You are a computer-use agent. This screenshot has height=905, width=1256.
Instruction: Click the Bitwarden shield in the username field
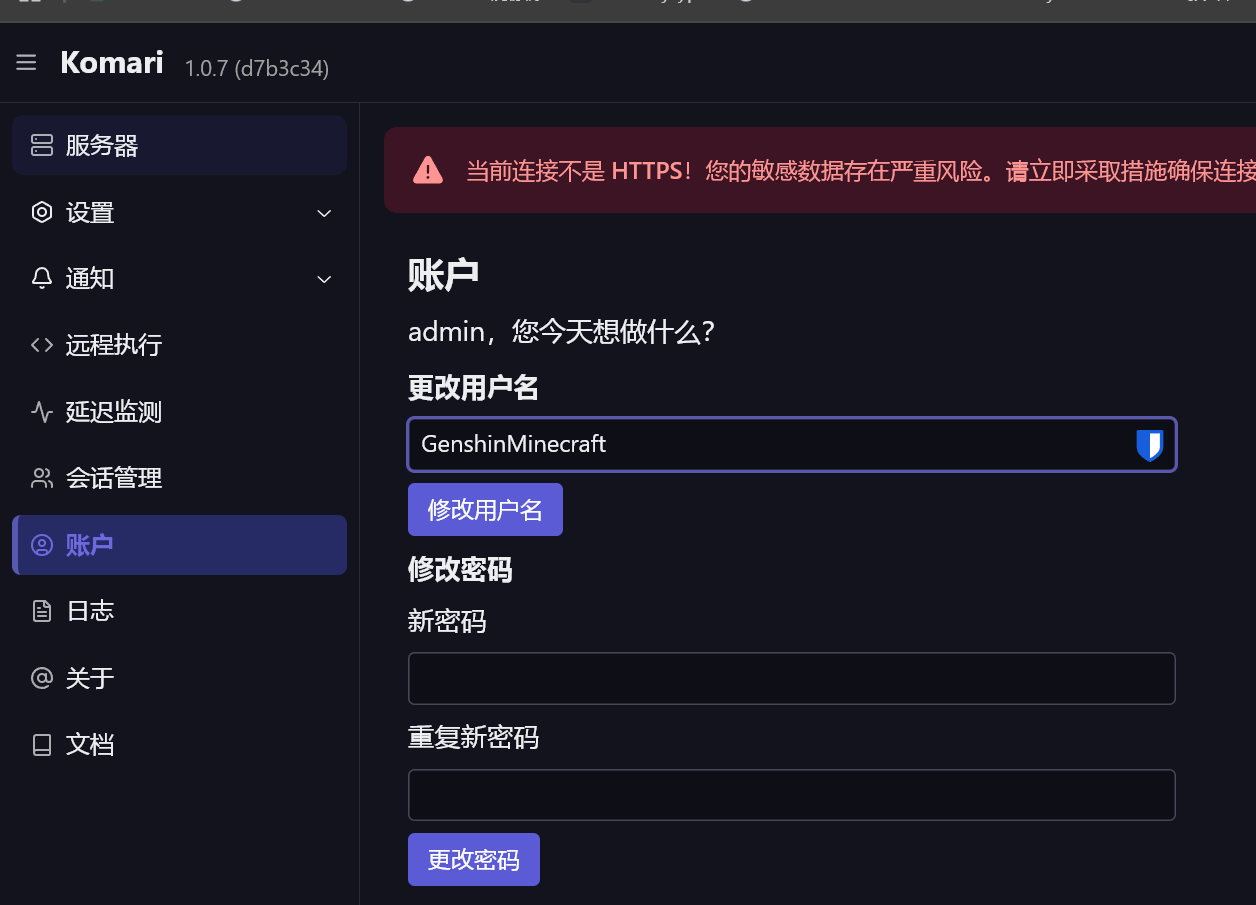(1150, 444)
